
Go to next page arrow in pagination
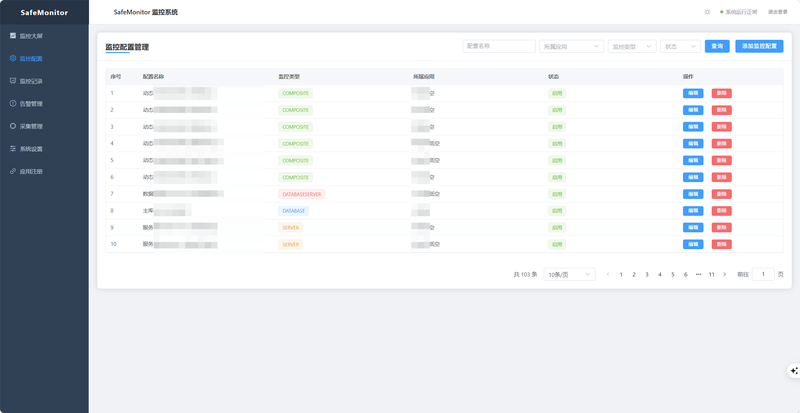click(x=724, y=274)
